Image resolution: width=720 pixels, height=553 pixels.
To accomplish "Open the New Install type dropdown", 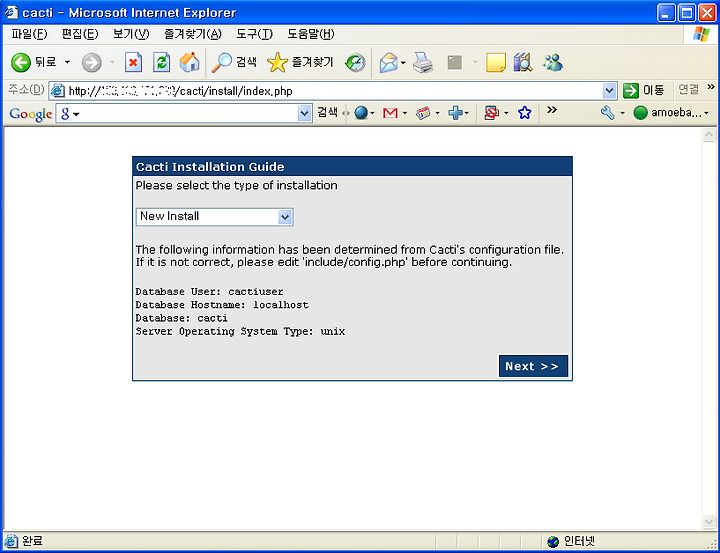I will 214,217.
